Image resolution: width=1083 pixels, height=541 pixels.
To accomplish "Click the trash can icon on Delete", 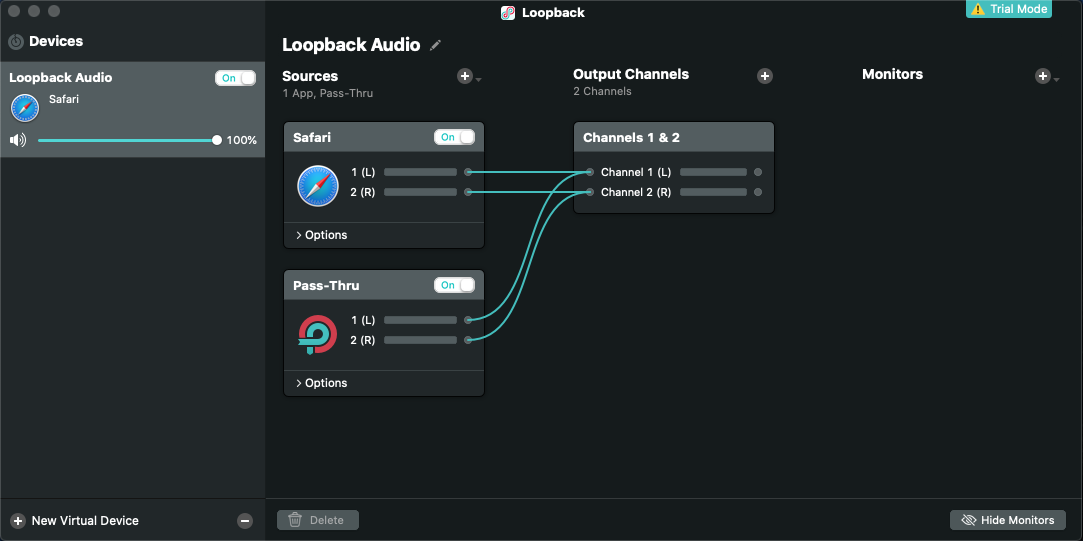I will click(x=296, y=520).
